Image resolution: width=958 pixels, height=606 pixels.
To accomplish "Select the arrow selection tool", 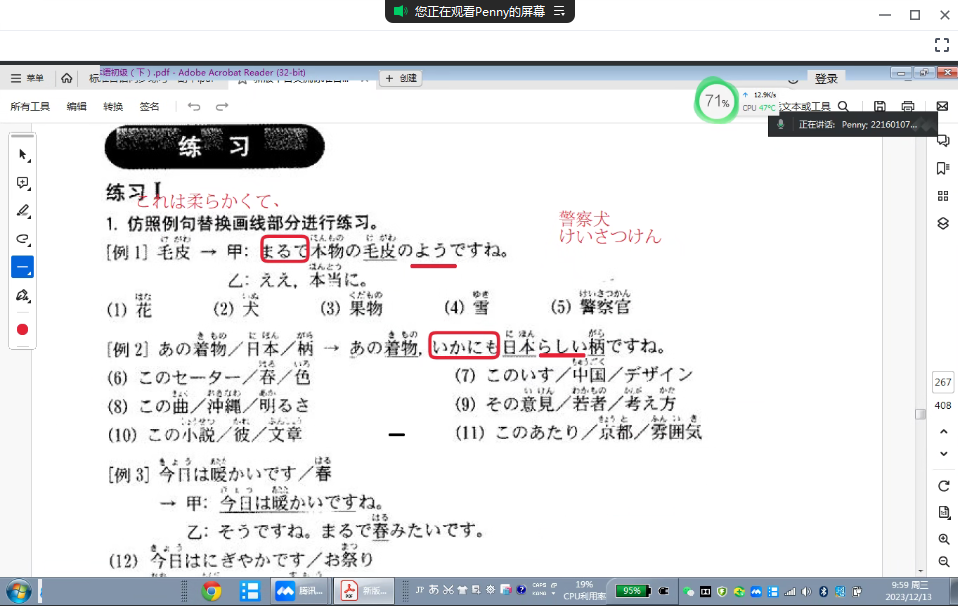I will (x=22, y=155).
